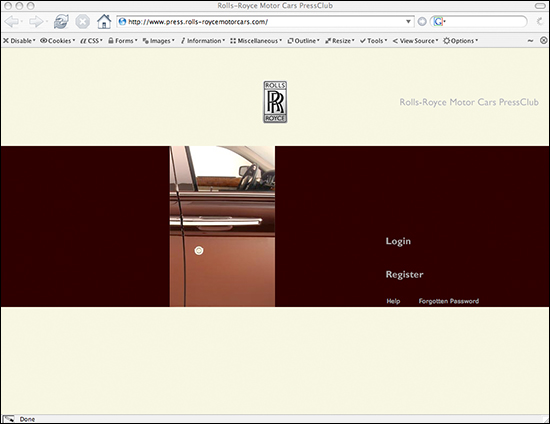Click the Forward arrow button

pyautogui.click(x=36, y=22)
